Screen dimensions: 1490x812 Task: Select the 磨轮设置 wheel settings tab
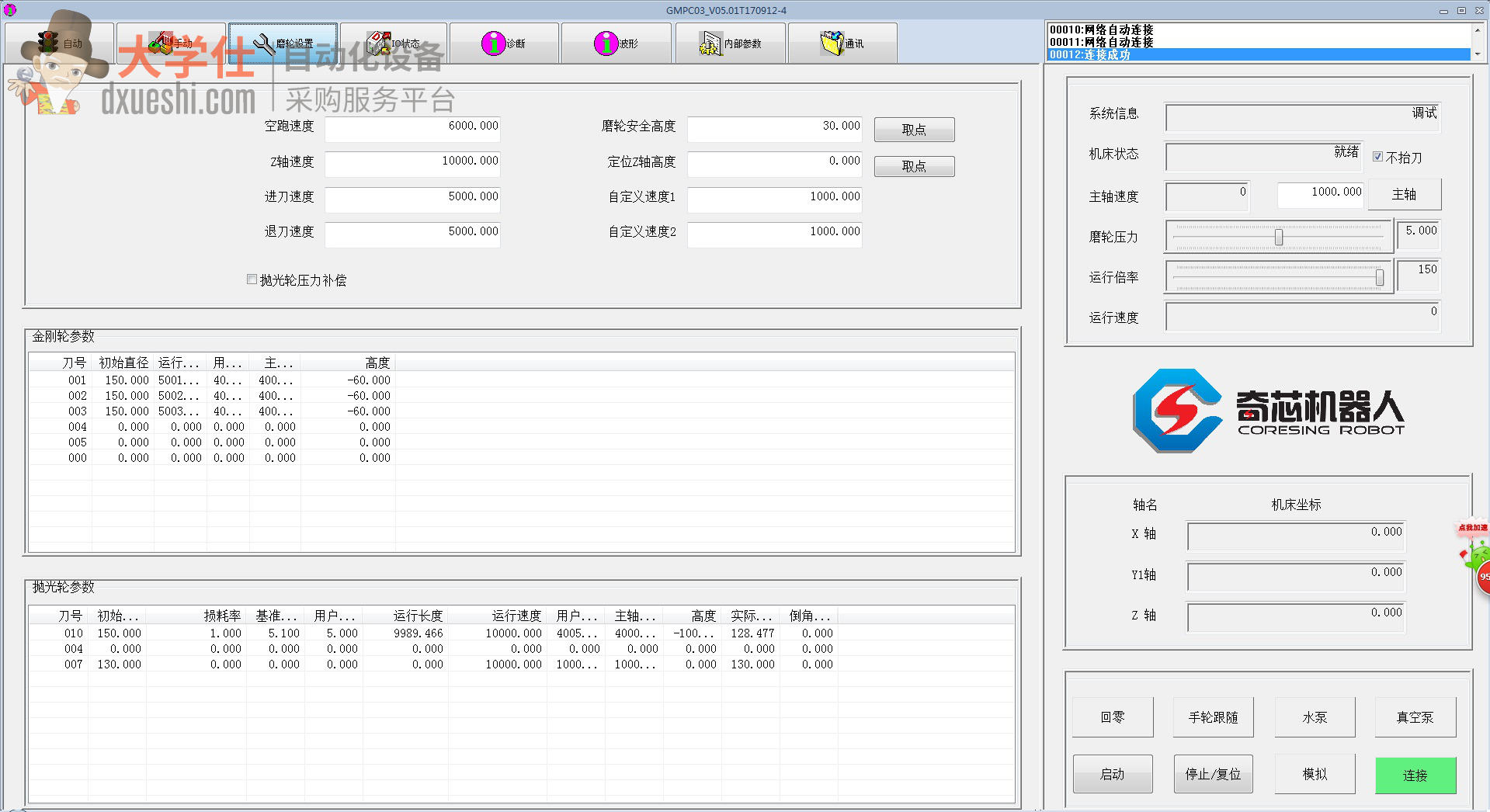coord(283,43)
